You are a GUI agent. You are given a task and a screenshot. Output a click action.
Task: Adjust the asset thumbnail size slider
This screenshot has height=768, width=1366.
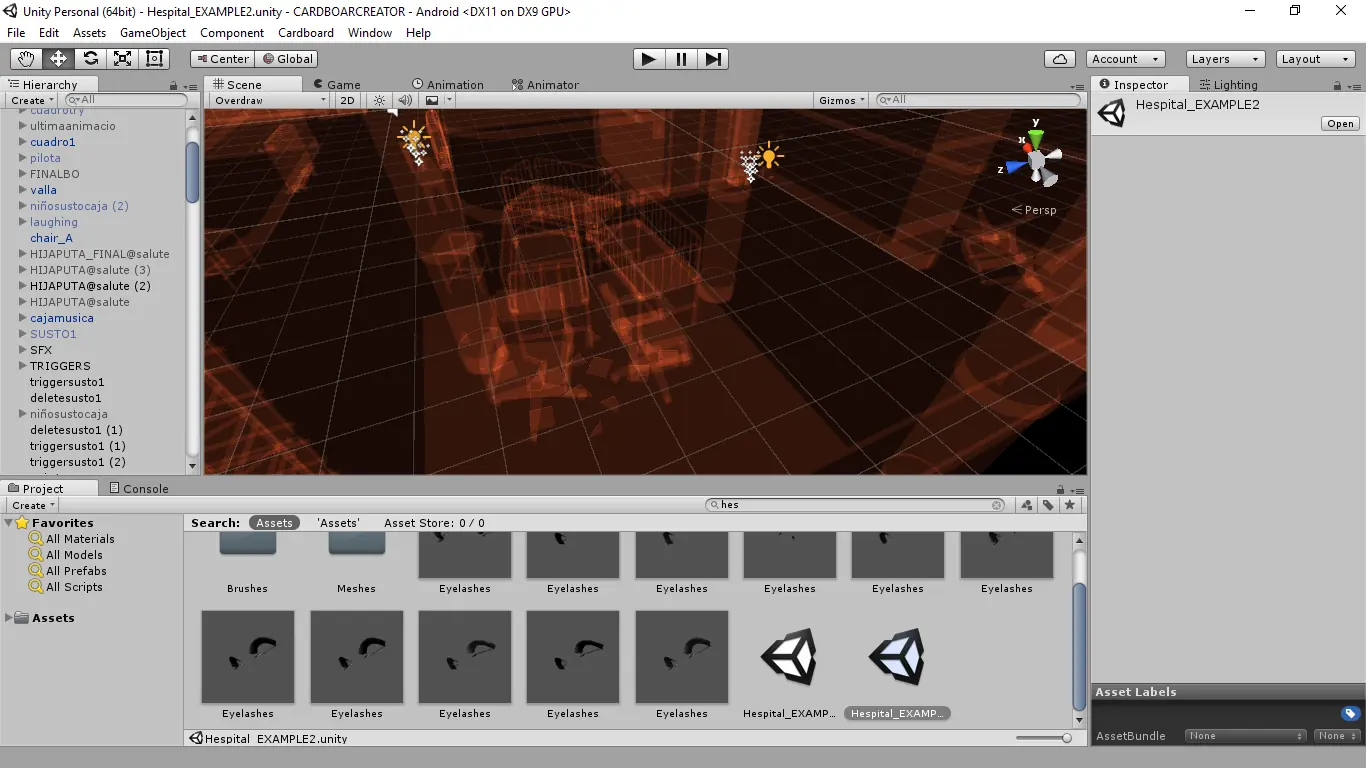(x=1066, y=738)
